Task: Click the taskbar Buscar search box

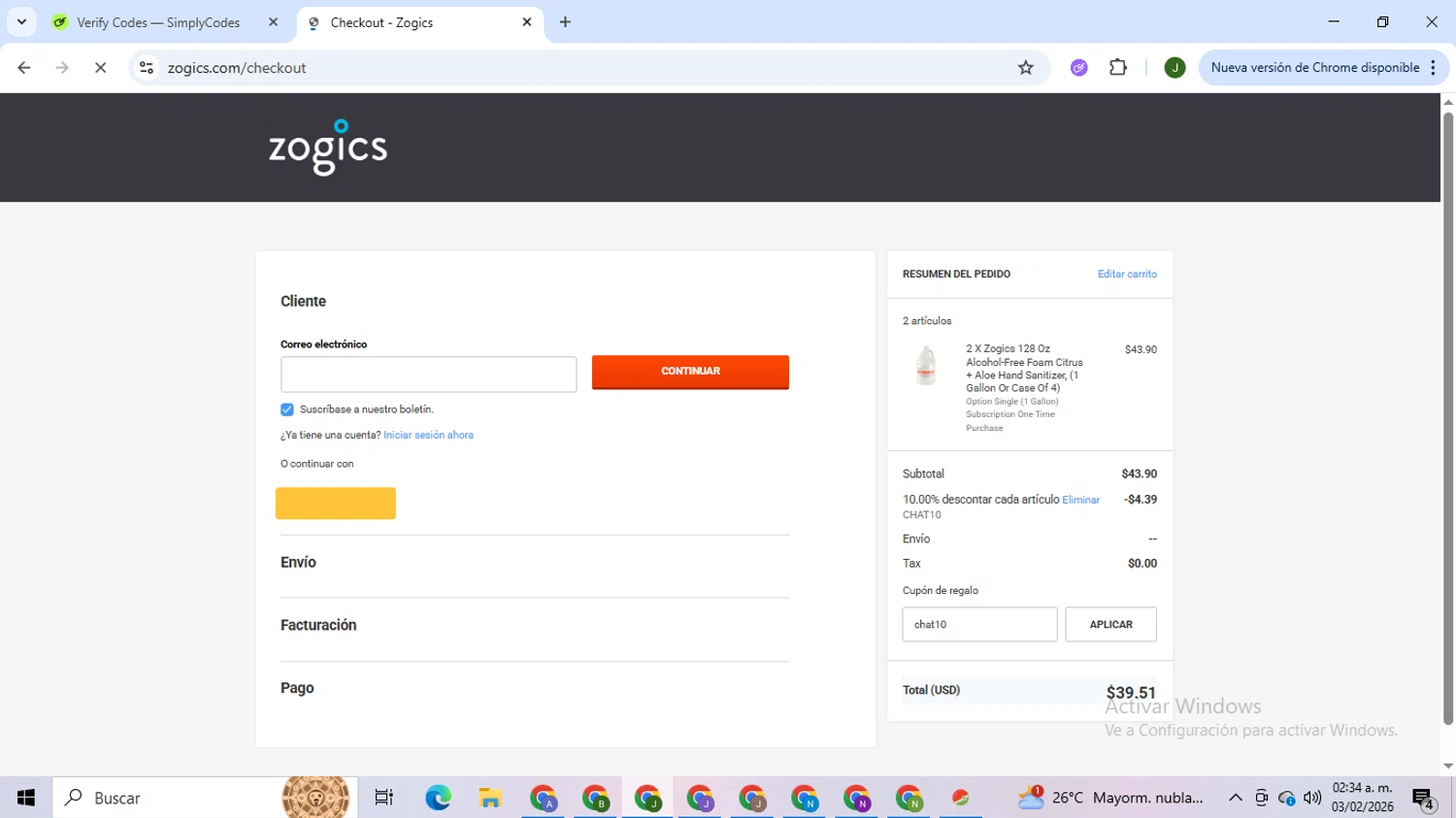Action: [204, 798]
